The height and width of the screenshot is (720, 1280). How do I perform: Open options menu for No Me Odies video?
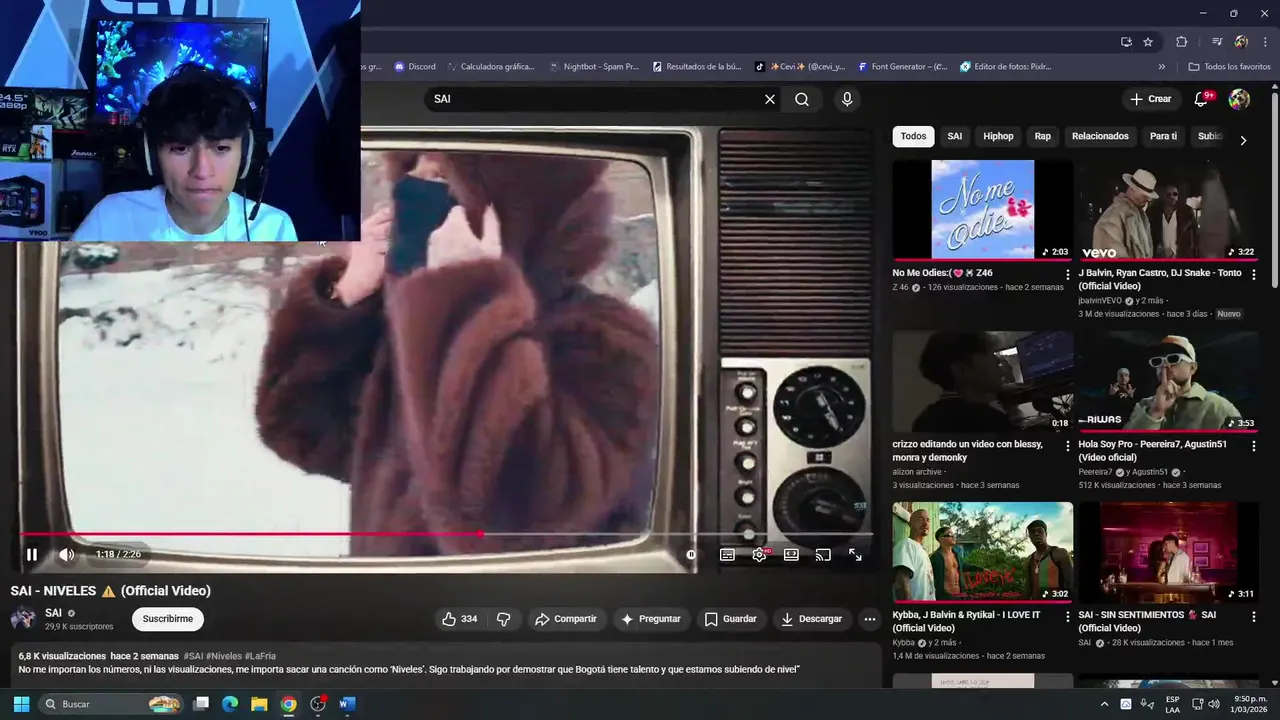pos(1068,274)
